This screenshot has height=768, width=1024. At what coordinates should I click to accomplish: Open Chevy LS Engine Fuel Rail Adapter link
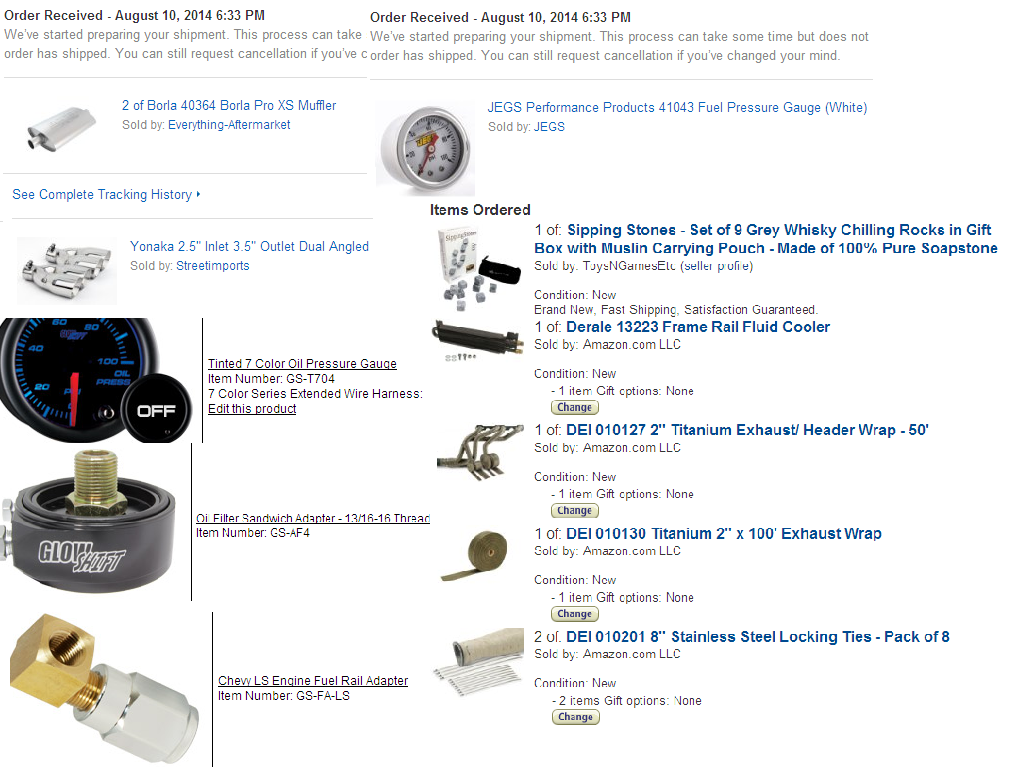click(x=313, y=680)
